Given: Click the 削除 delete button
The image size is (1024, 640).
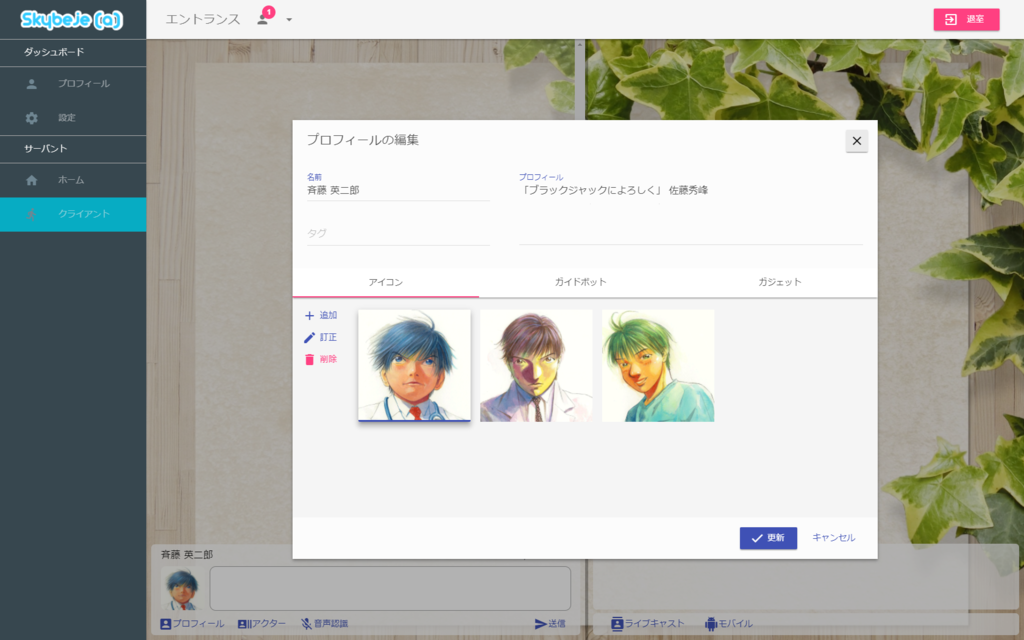Looking at the screenshot, I should [x=321, y=359].
